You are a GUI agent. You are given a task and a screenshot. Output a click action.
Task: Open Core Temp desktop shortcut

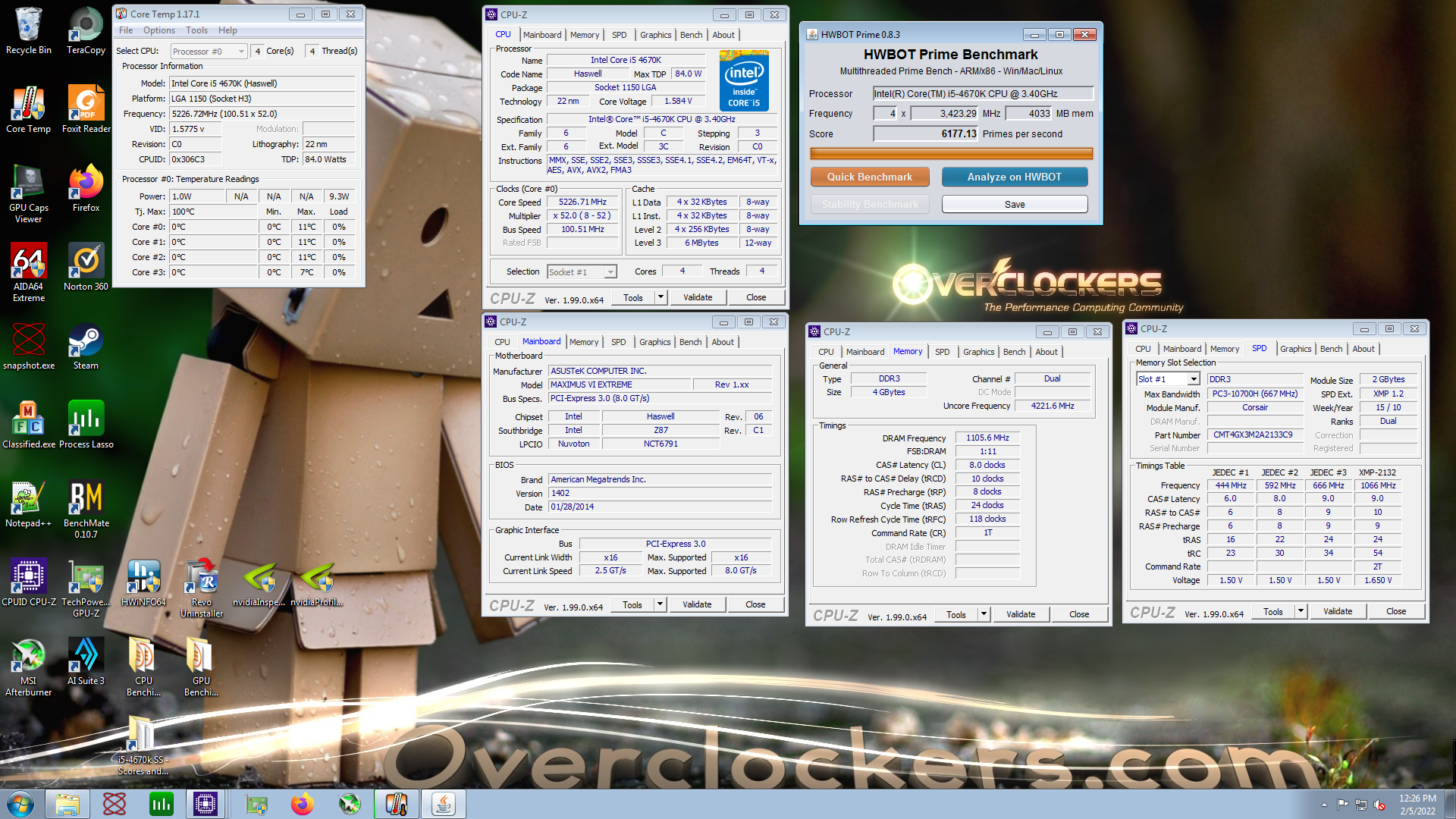(29, 109)
